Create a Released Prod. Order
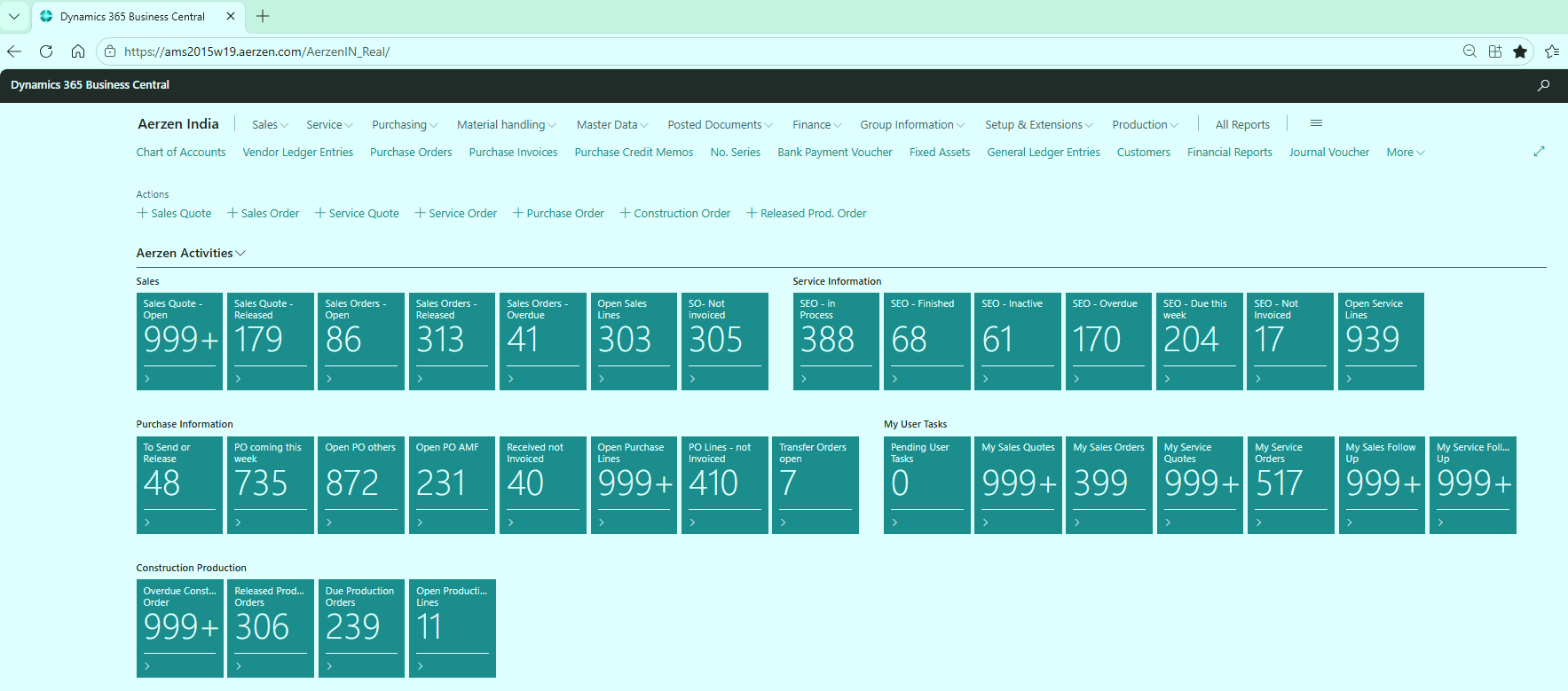This screenshot has height=691, width=1568. tap(807, 214)
